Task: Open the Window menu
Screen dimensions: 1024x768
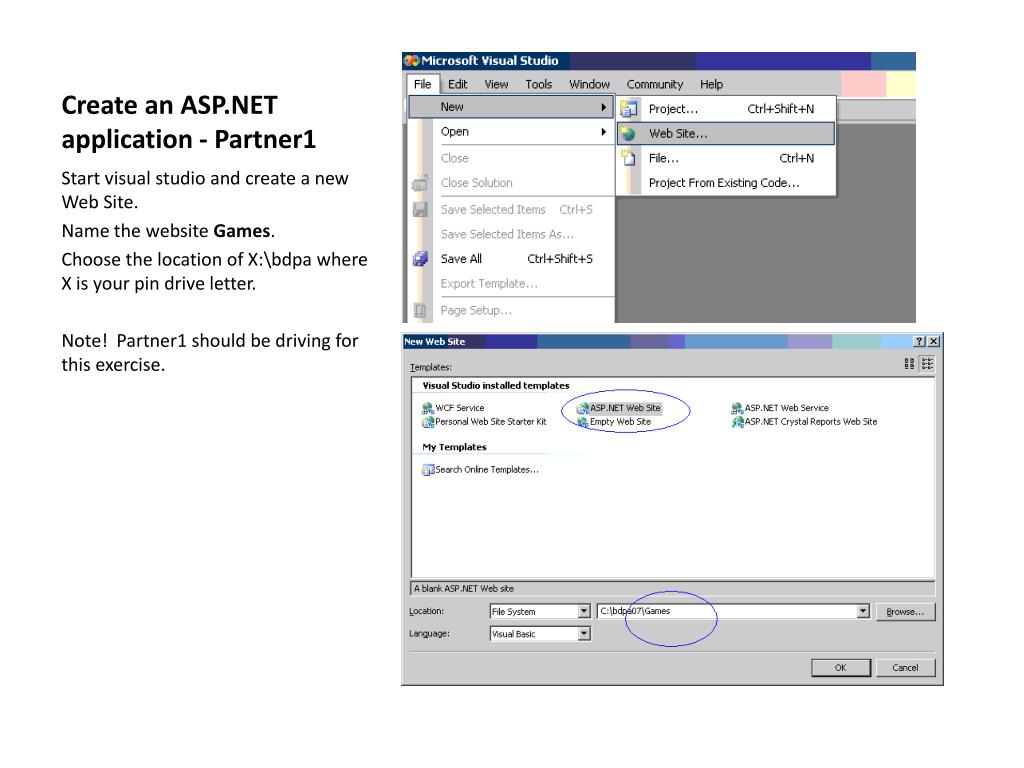Action: pos(589,84)
